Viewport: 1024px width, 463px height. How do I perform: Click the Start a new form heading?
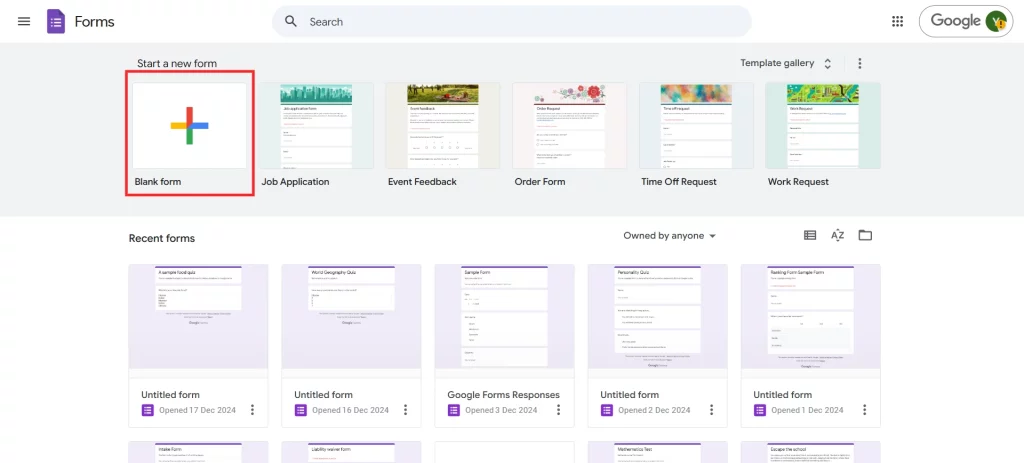[177, 63]
